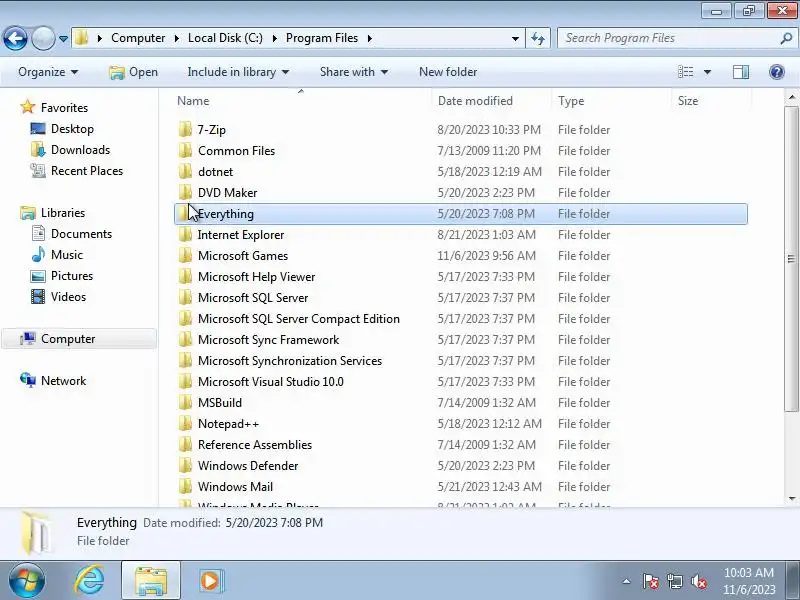Viewport: 800px width, 600px height.
Task: Select Computer in the navigation pane
Action: (x=68, y=339)
